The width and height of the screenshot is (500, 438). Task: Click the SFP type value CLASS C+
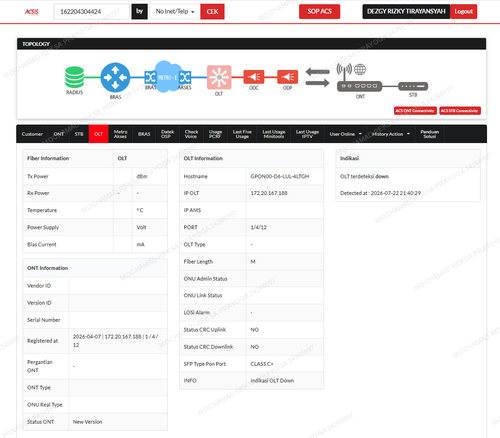[x=262, y=364]
